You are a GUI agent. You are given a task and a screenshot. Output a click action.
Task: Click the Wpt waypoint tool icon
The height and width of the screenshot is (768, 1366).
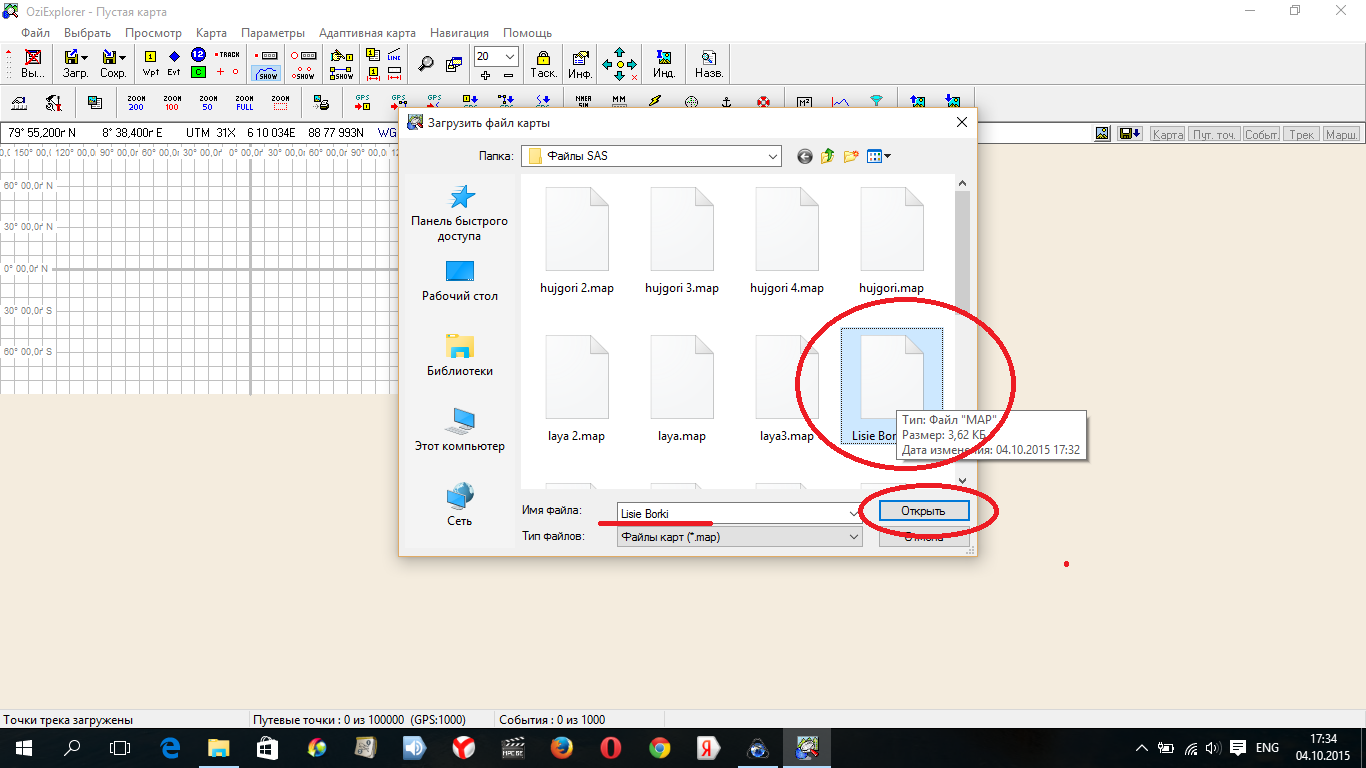(x=151, y=63)
